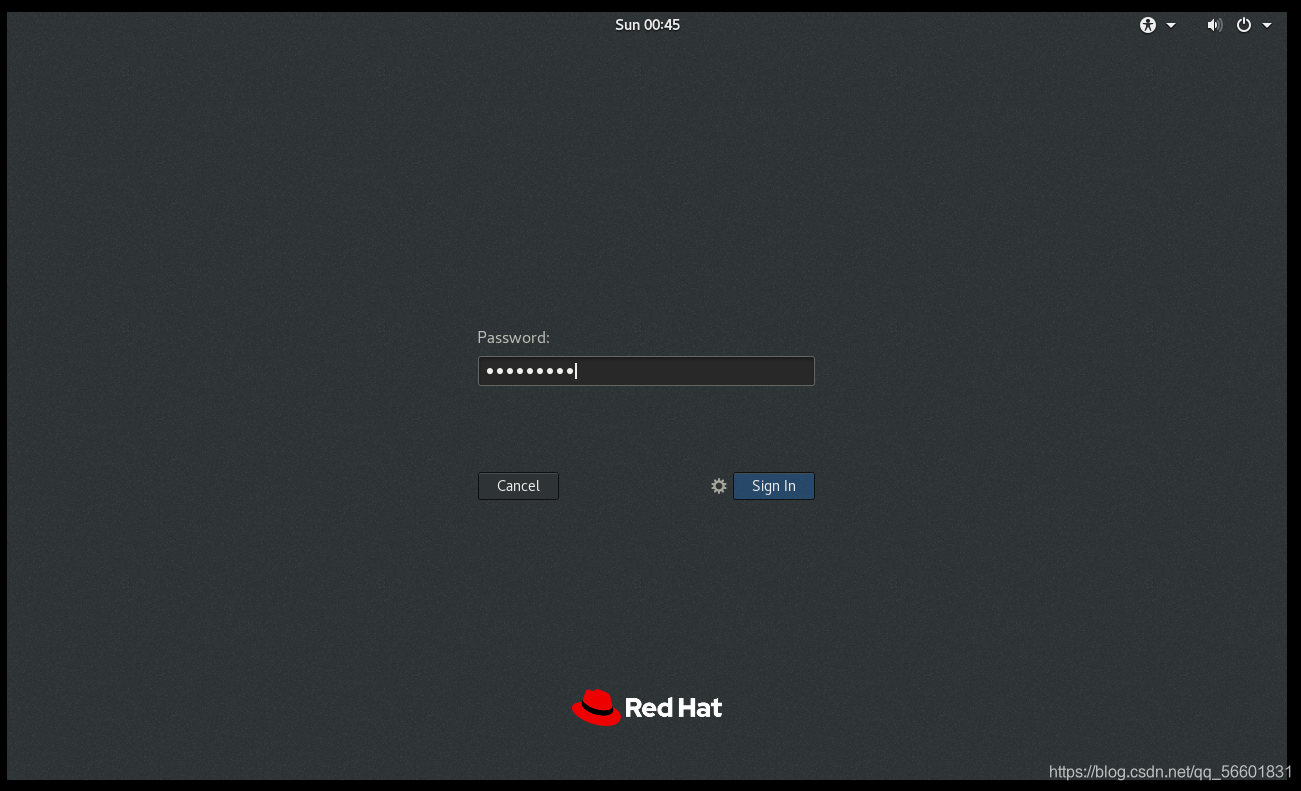Click the Red Hat logo

point(647,707)
